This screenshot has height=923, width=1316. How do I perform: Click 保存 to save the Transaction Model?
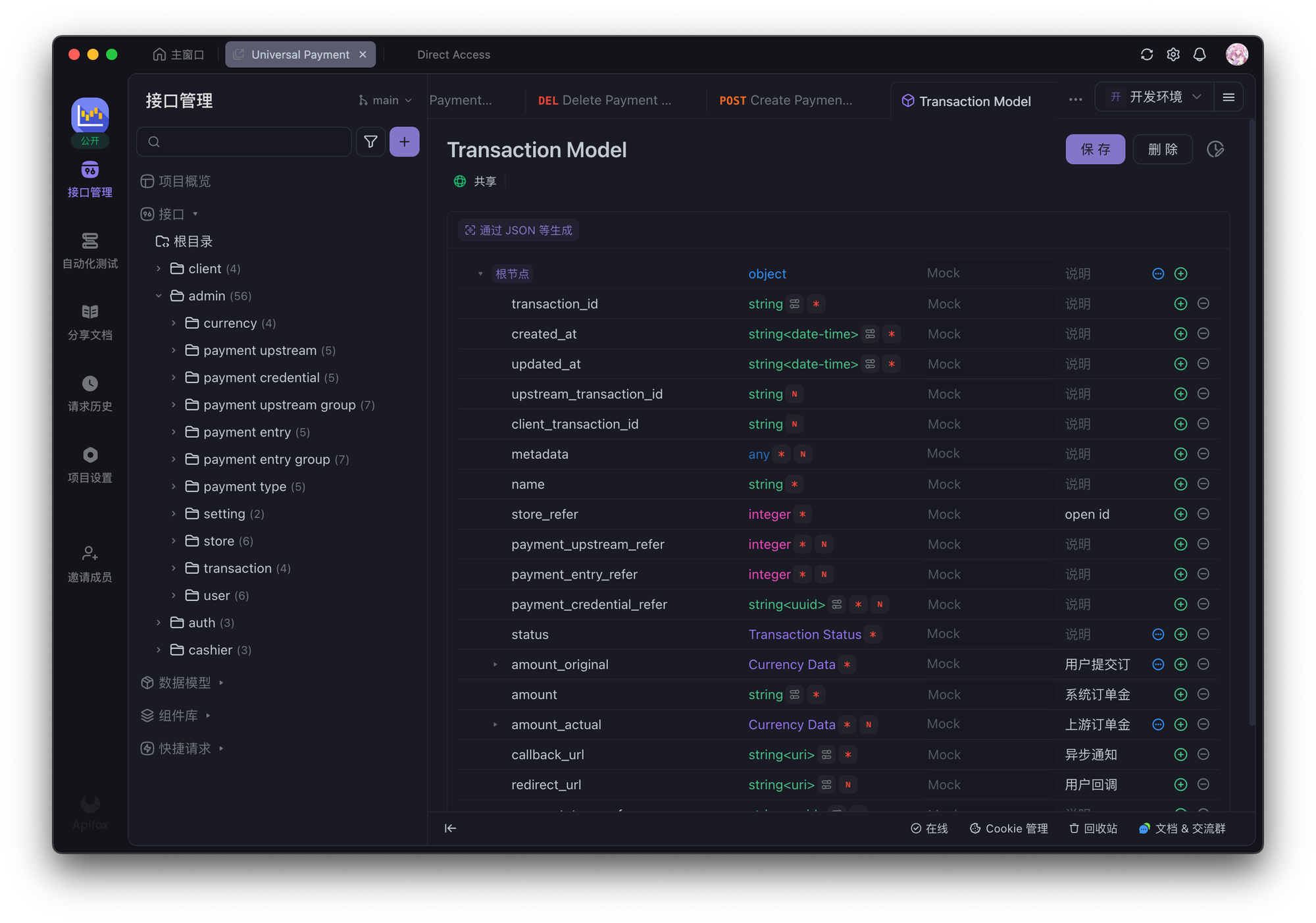1095,149
